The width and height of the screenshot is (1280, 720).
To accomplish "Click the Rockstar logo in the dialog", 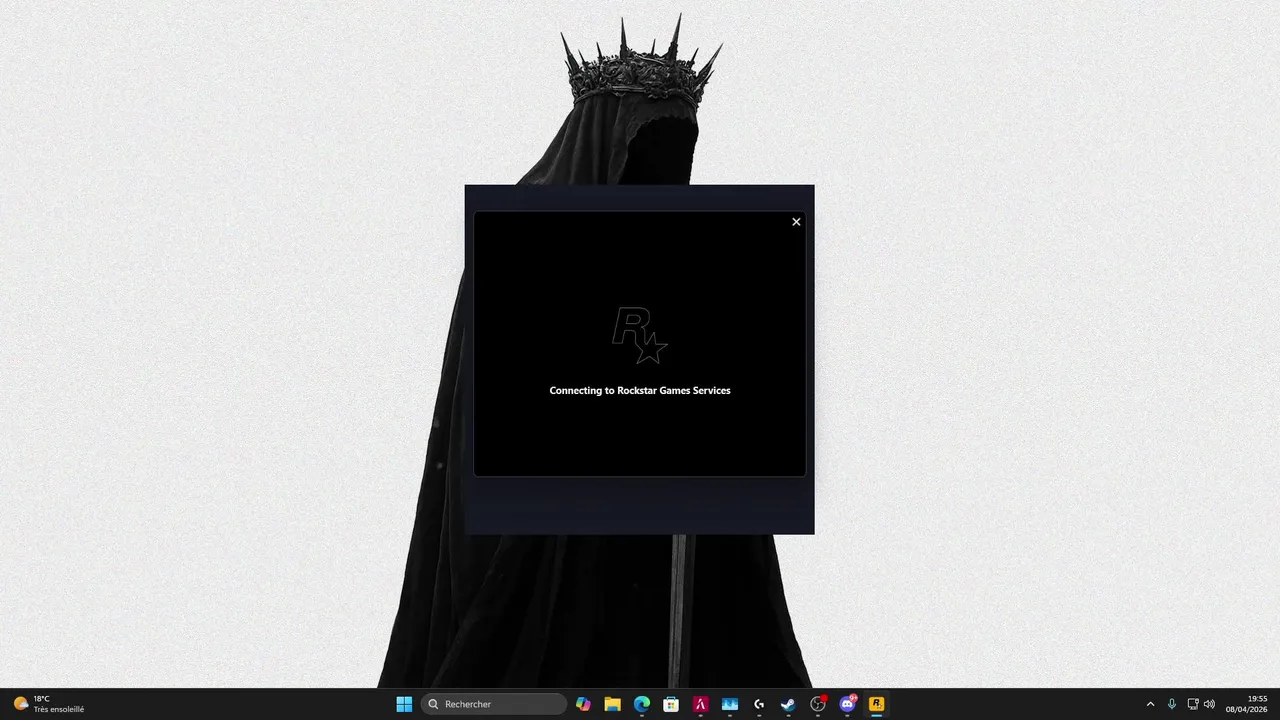I will coord(640,336).
